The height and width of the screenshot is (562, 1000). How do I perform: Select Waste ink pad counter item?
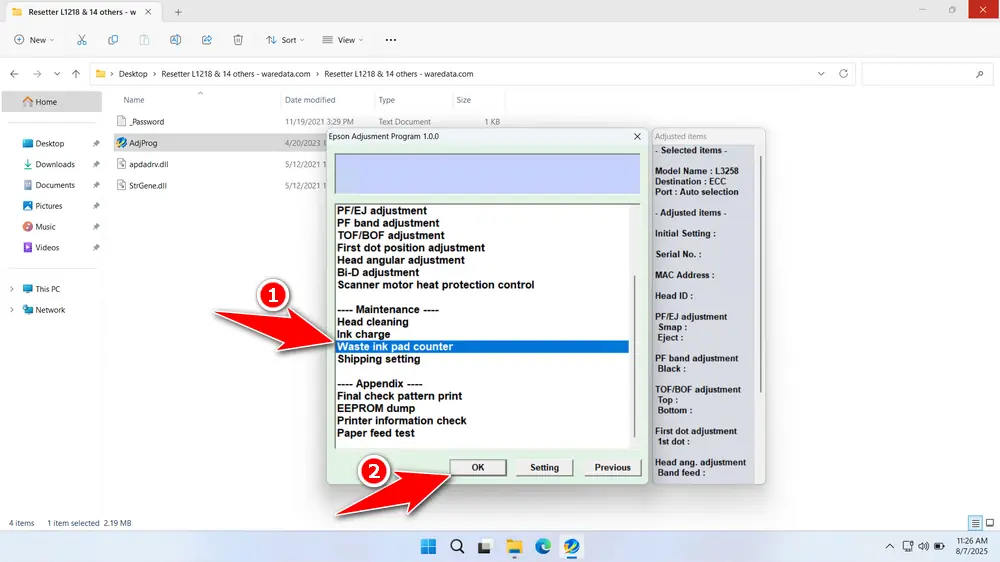point(482,346)
